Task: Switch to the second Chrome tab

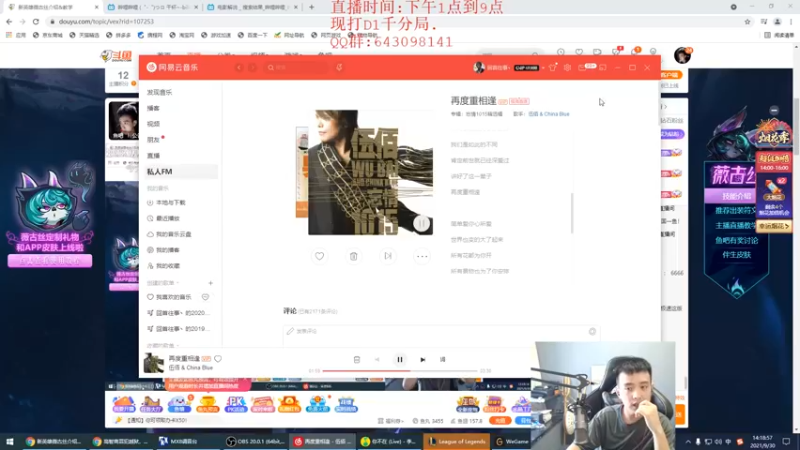Action: coord(153,7)
